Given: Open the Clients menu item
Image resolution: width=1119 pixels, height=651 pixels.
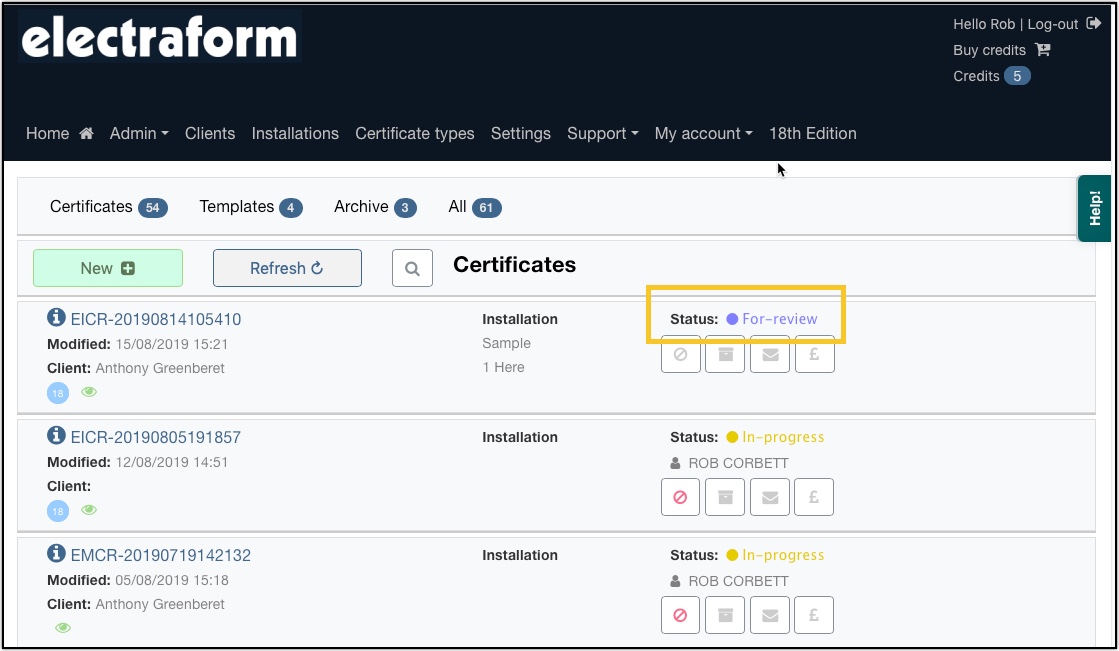Looking at the screenshot, I should 210,133.
